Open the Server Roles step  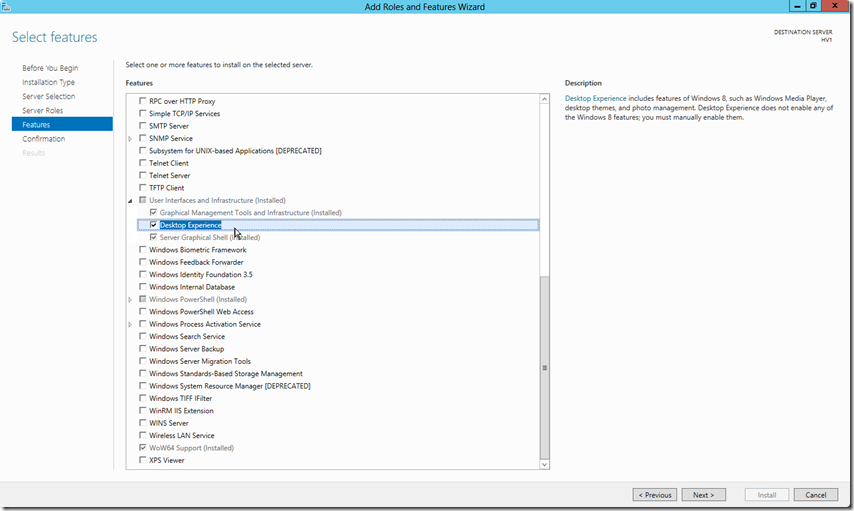click(x=42, y=111)
